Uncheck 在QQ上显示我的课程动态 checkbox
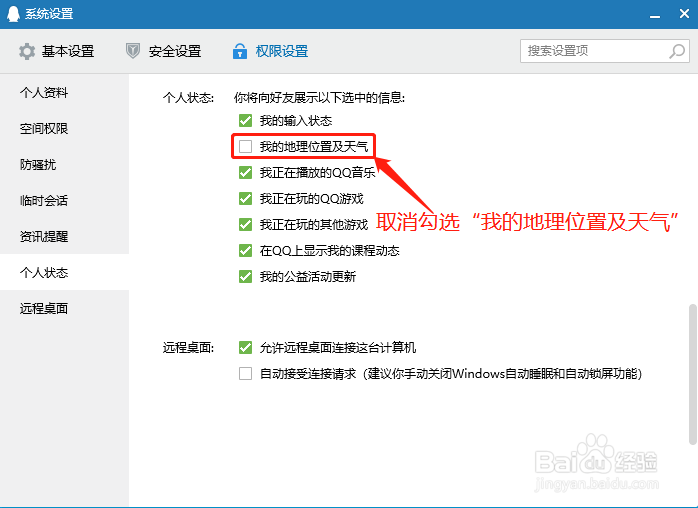 coord(245,251)
